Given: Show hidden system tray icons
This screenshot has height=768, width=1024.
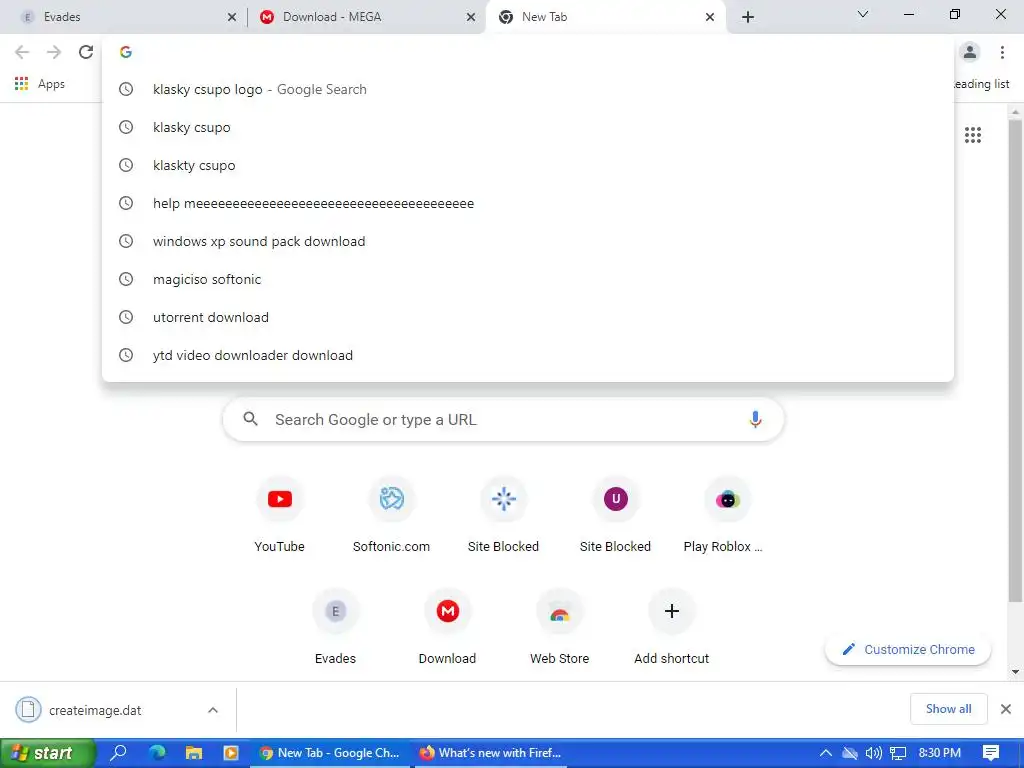Looking at the screenshot, I should (x=825, y=753).
